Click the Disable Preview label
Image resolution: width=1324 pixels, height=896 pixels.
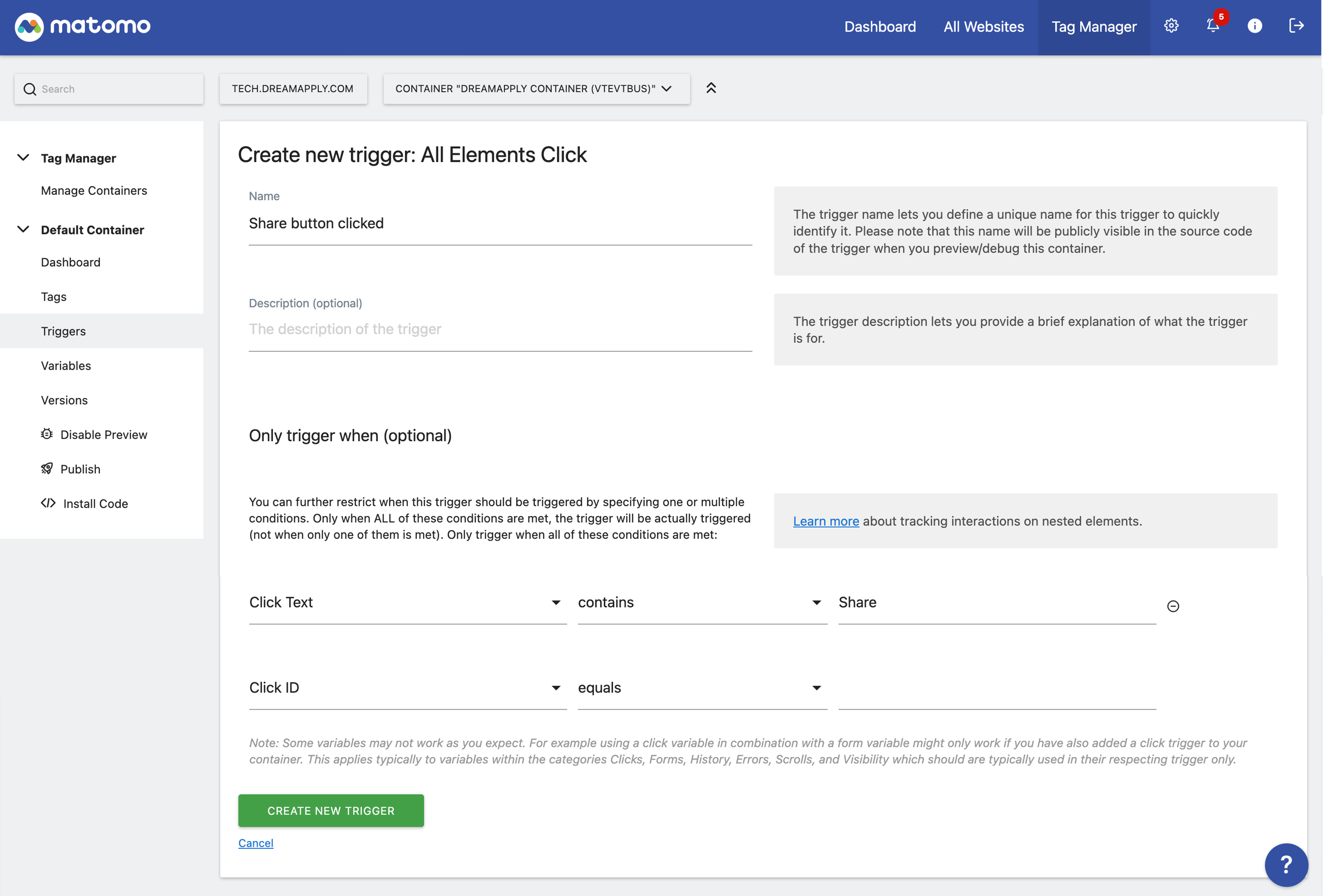104,435
